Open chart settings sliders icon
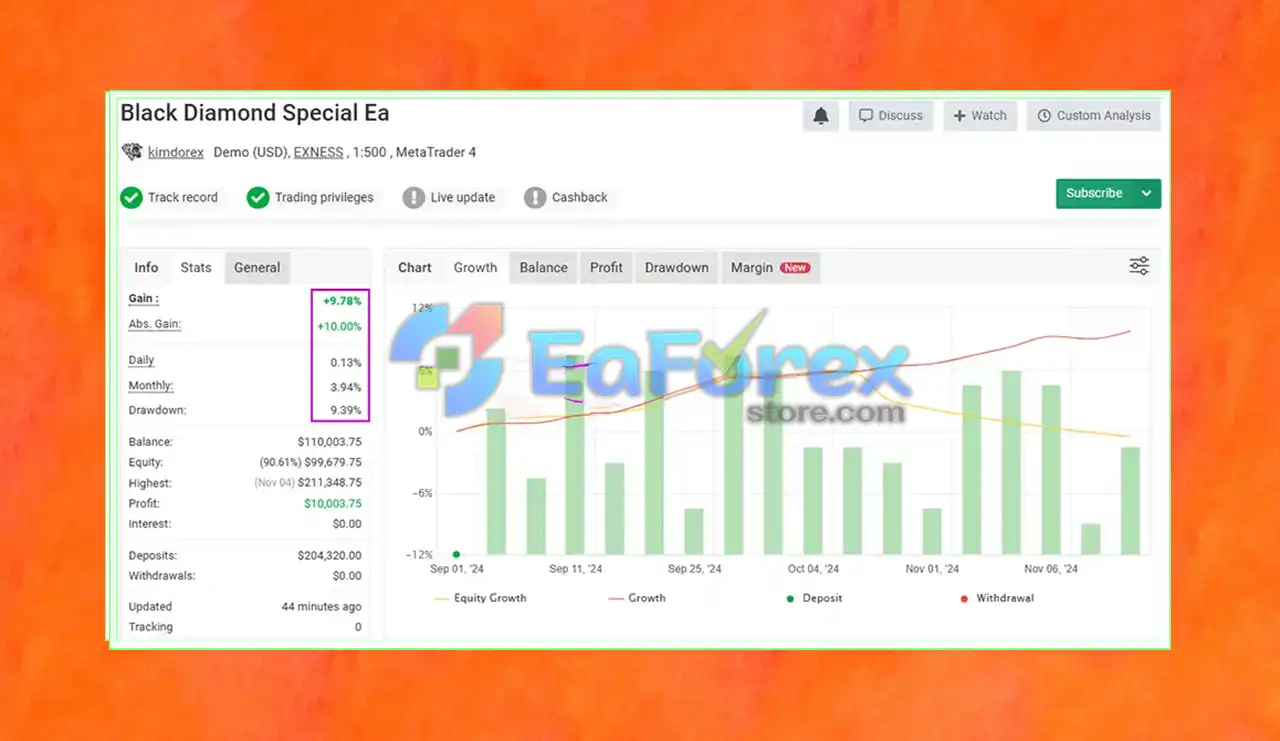 pos(1139,266)
